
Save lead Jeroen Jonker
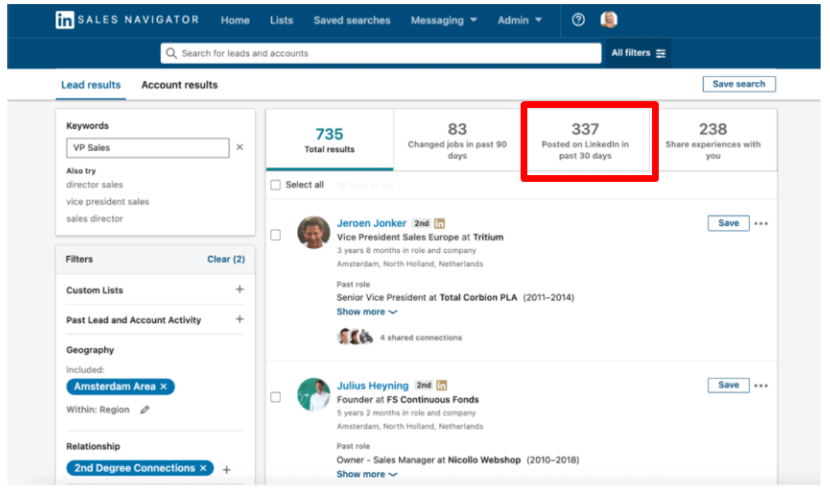[728, 223]
